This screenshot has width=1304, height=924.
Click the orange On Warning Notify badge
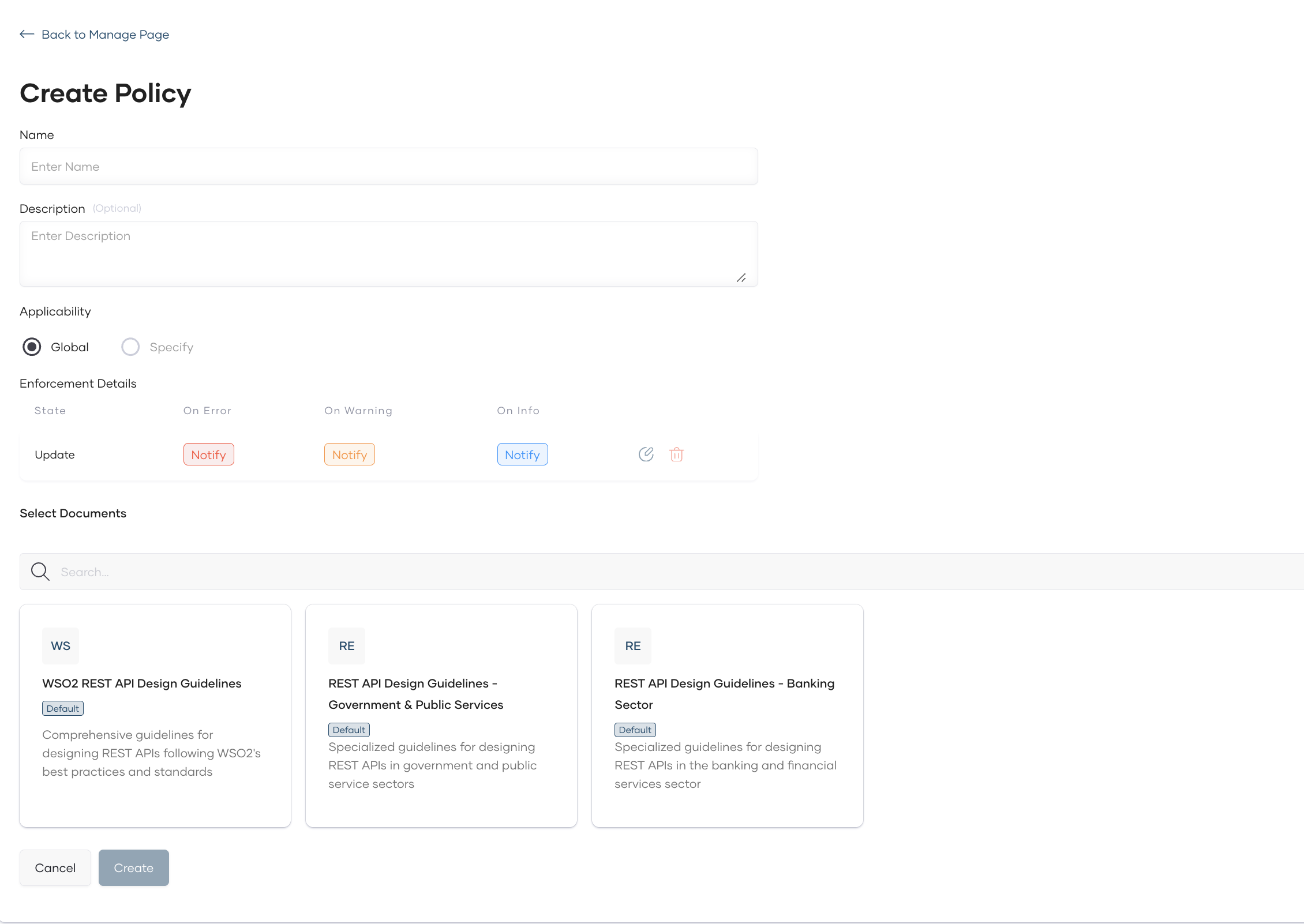tap(349, 455)
